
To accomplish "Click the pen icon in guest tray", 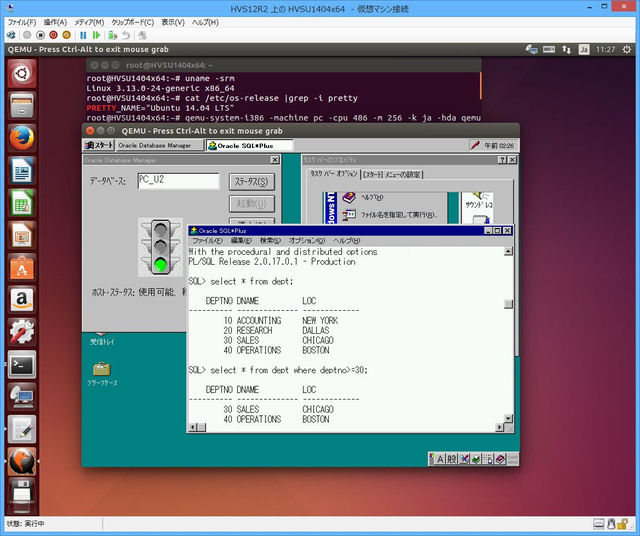I will (475, 145).
